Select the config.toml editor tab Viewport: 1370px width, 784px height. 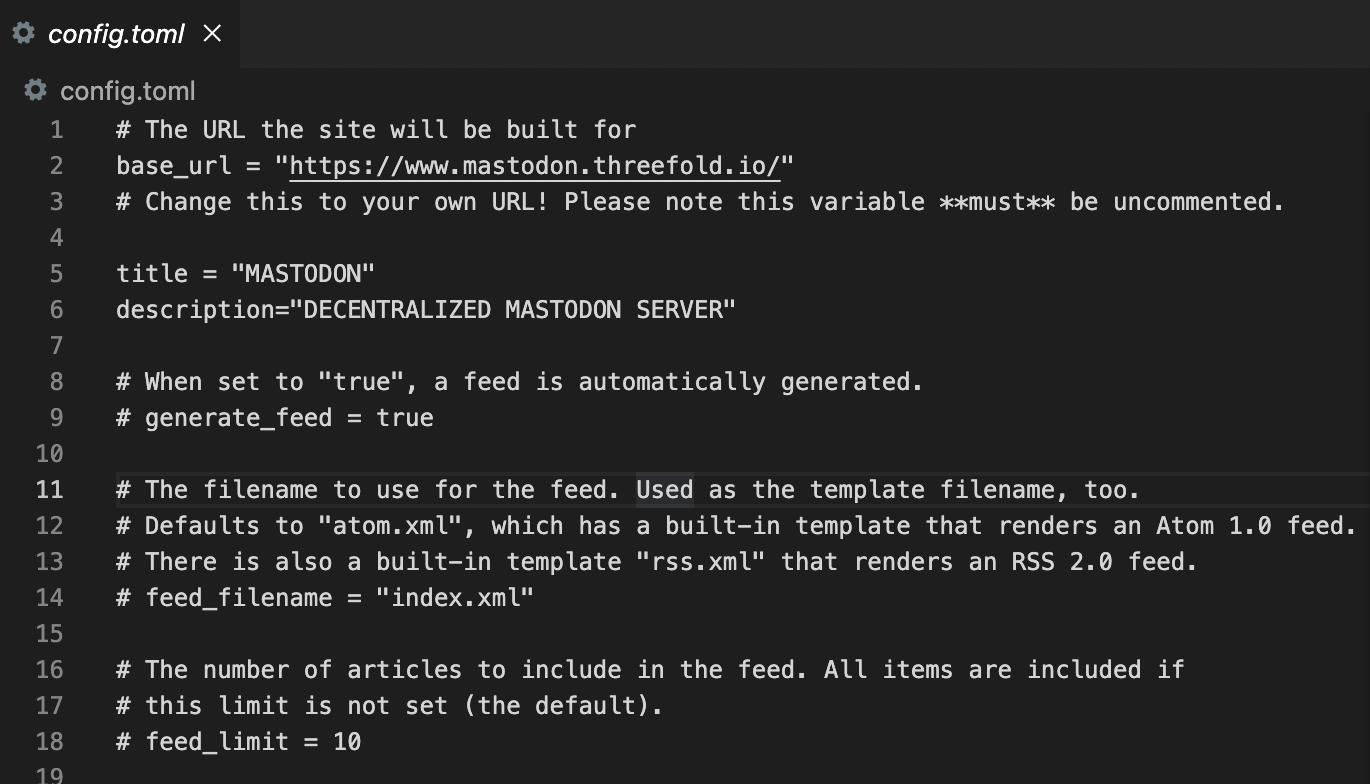click(x=116, y=34)
